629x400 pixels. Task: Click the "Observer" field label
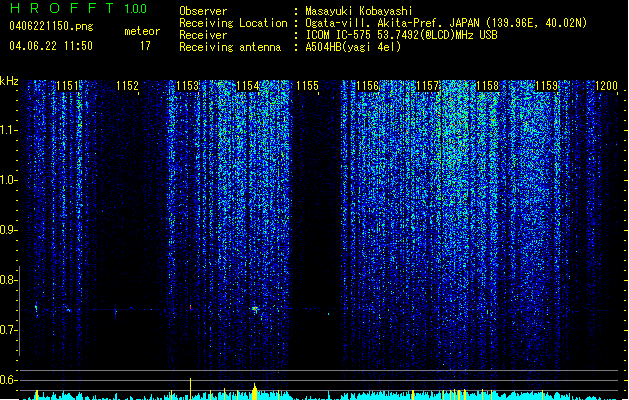click(x=203, y=11)
